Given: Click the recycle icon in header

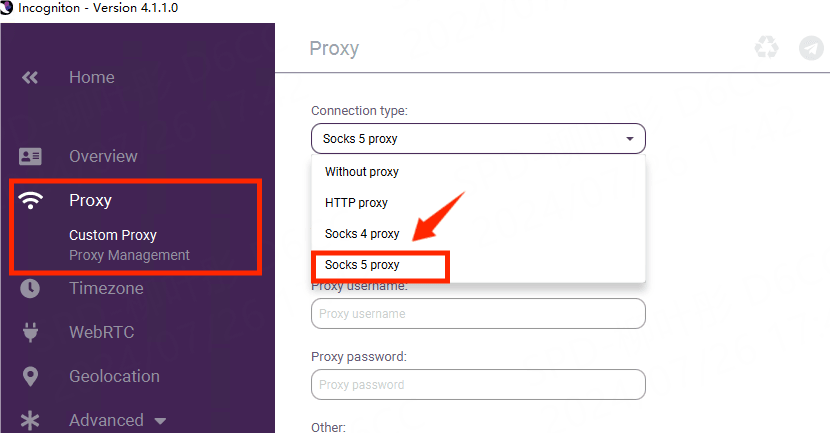Looking at the screenshot, I should pos(766,48).
